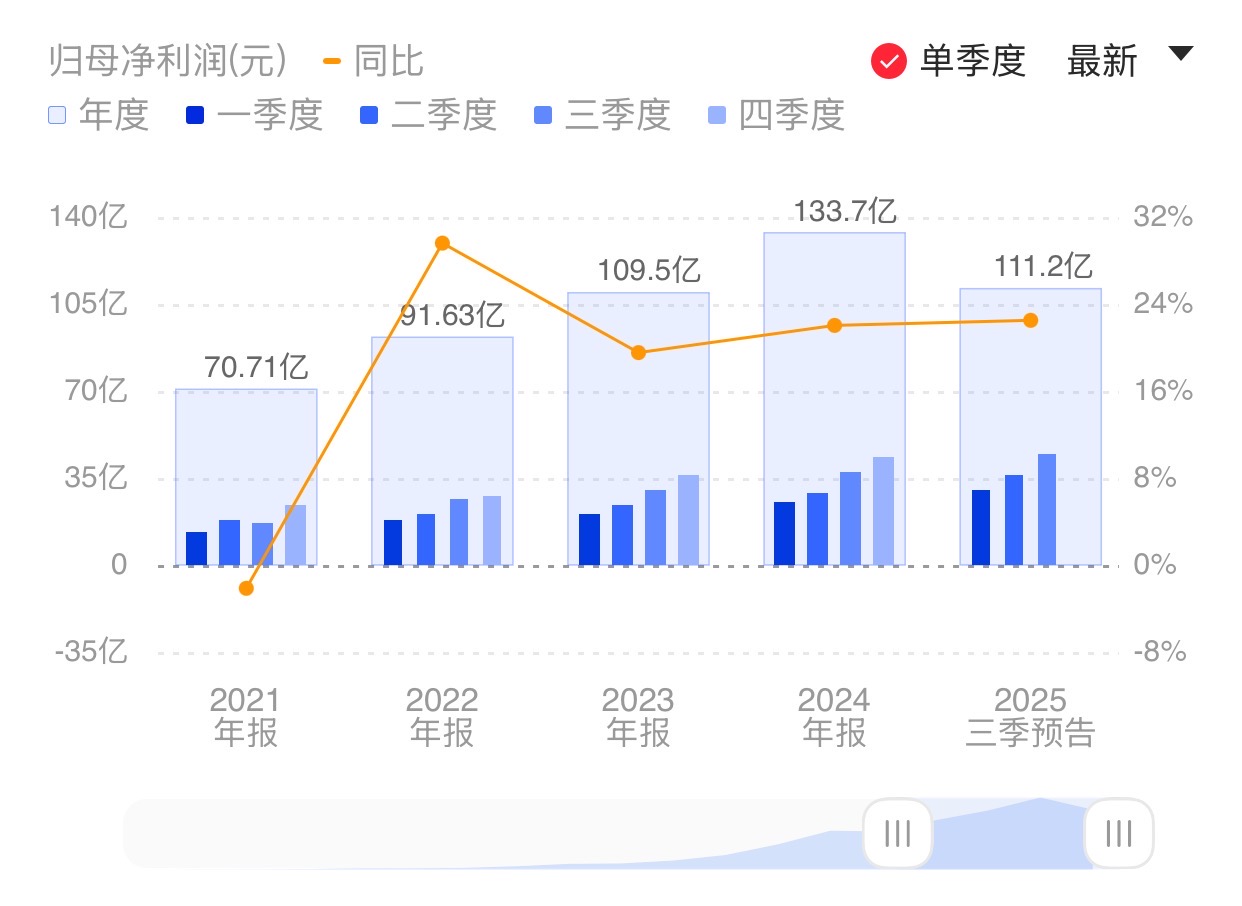This screenshot has height=906, width=1242.
Task: Click the 2021 year-over-year line point
Action: tap(247, 588)
